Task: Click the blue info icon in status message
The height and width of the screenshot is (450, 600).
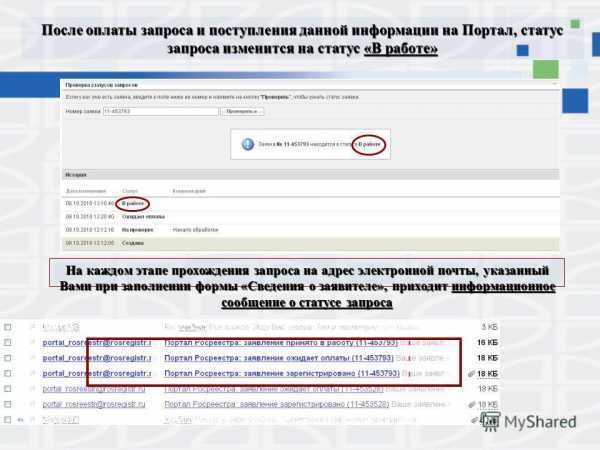Action: 248,144
